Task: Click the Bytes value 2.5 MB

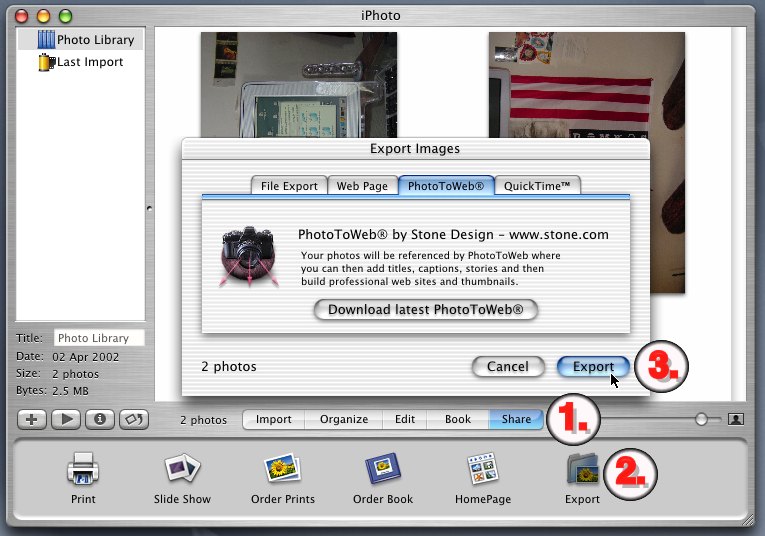Action: (x=70, y=391)
